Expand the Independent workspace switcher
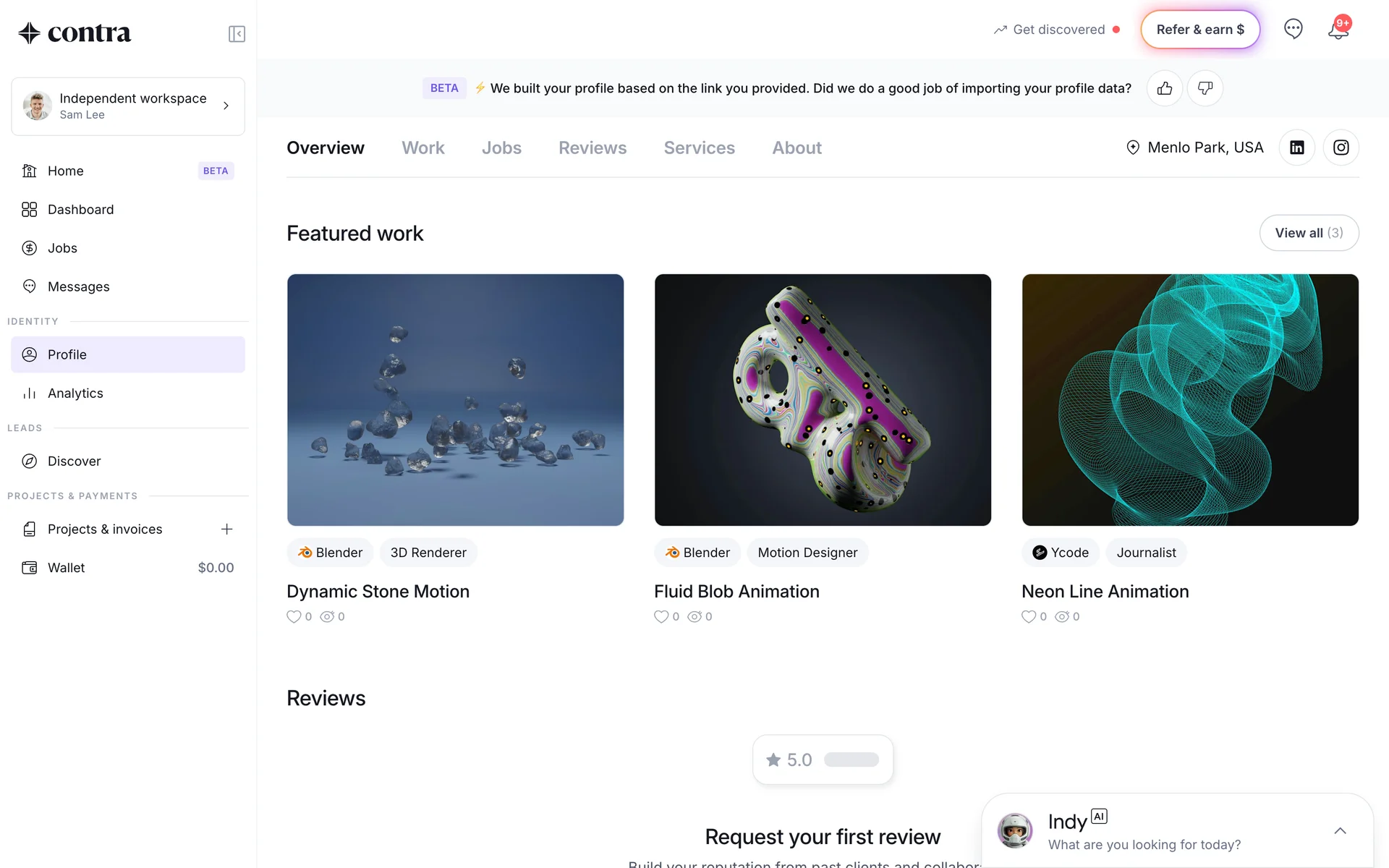Viewport: 1389px width, 868px height. pyautogui.click(x=128, y=106)
